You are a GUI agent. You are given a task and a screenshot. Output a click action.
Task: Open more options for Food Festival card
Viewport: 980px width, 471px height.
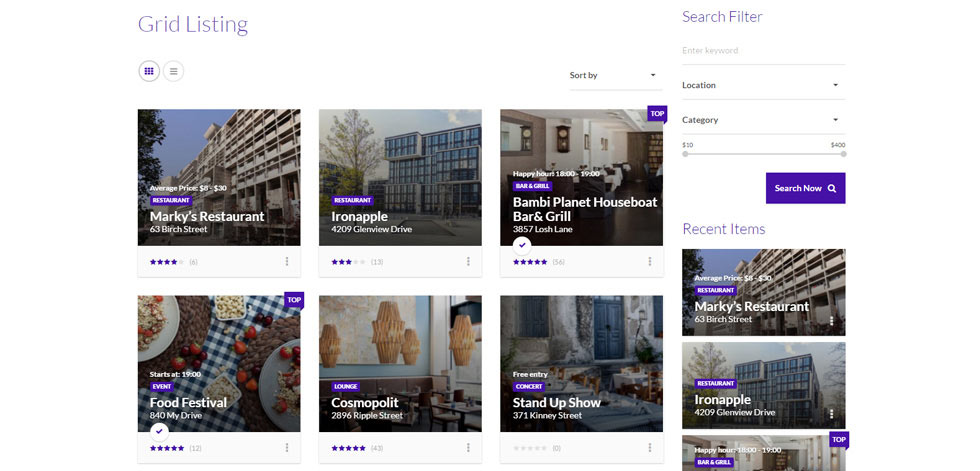coord(287,448)
